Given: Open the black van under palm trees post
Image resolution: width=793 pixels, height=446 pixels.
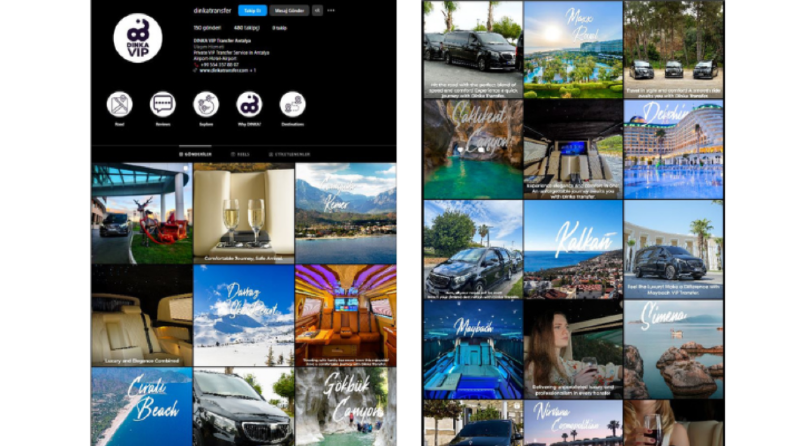Looking at the screenshot, I should click(473, 49).
